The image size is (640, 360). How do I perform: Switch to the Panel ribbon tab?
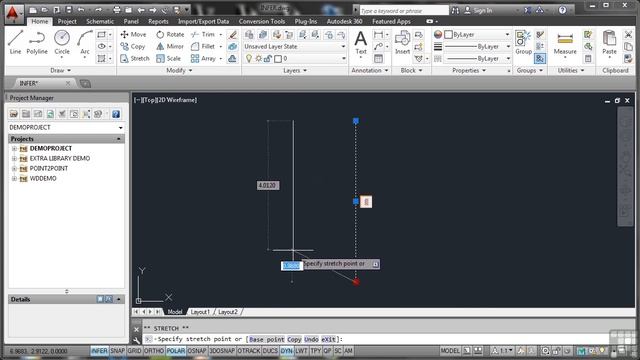pyautogui.click(x=131, y=21)
